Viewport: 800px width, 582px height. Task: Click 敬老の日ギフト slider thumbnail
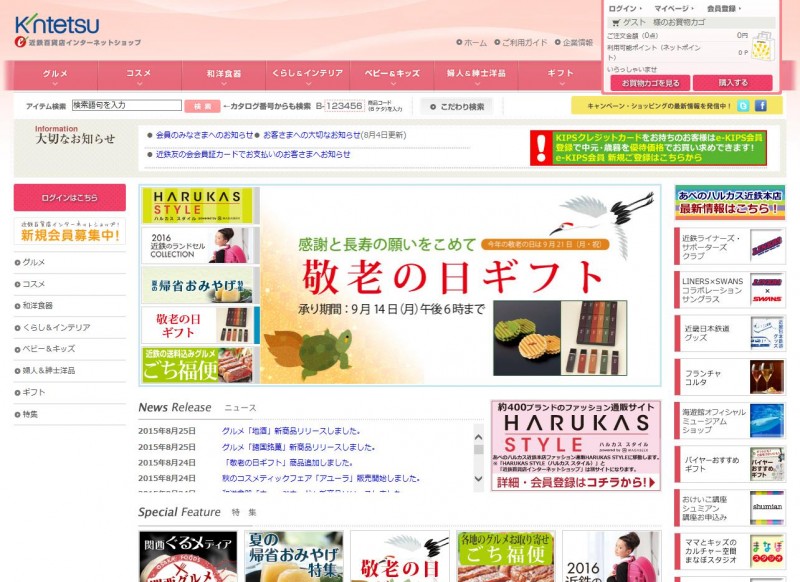(201, 325)
